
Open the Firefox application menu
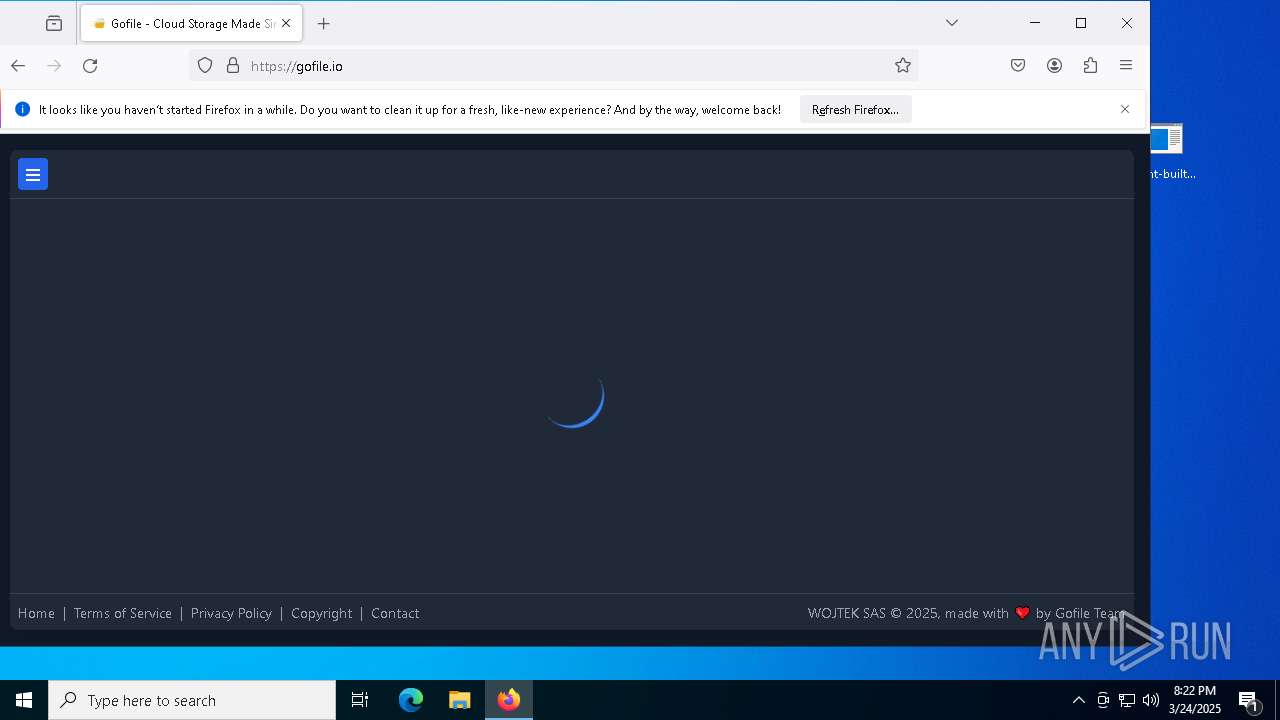click(x=1126, y=66)
